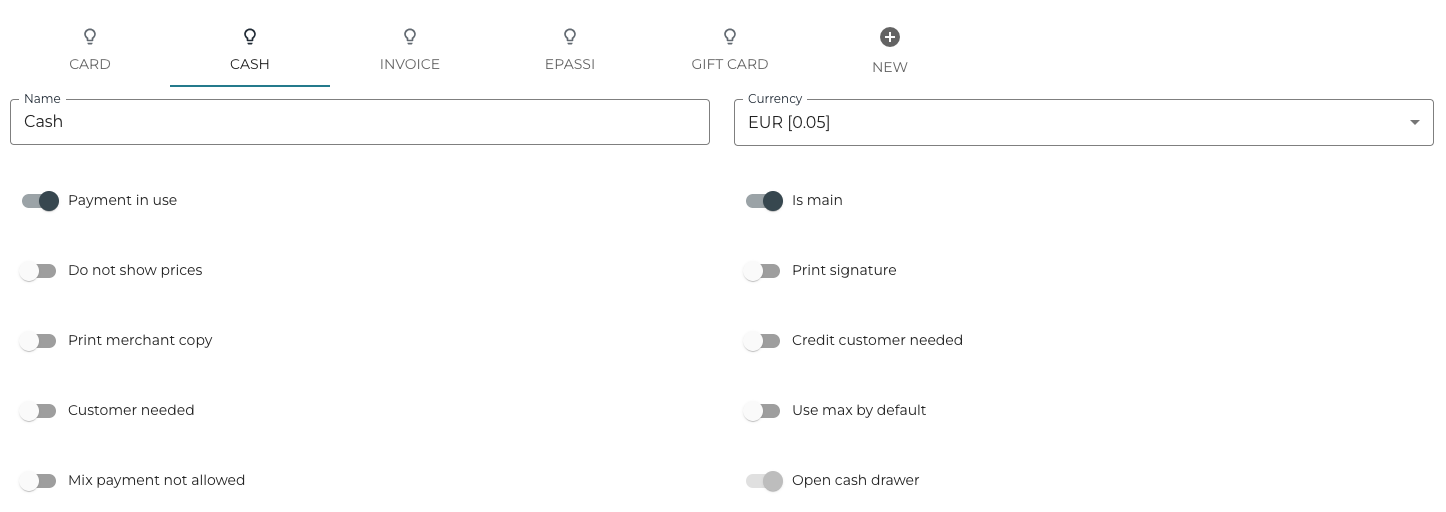
Task: Switch to the INVOICE tab label
Action: [x=410, y=64]
